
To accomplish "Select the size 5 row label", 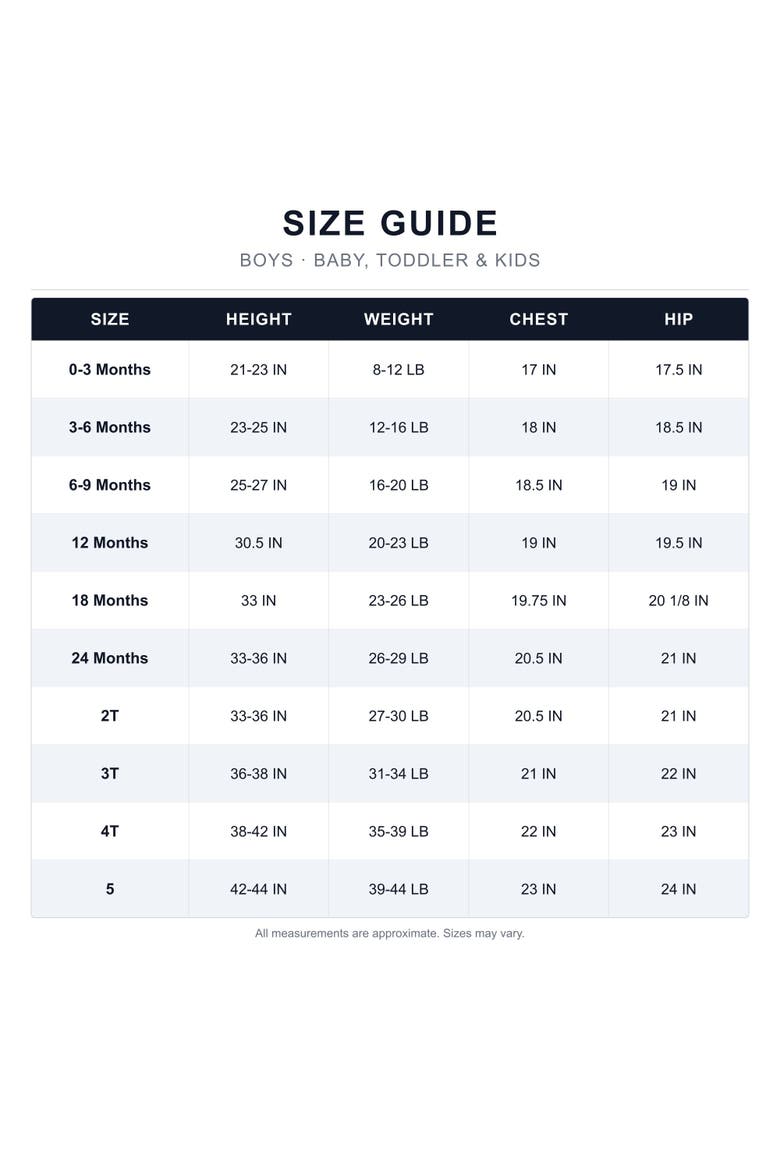I will click(110, 889).
